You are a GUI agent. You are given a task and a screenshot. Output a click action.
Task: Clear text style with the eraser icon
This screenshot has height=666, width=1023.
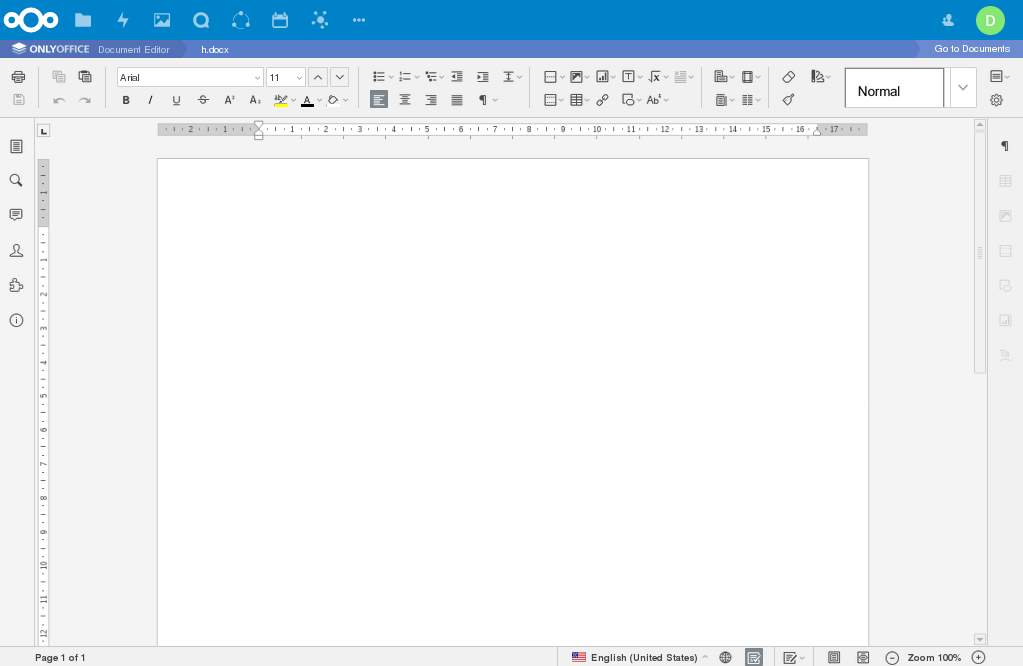coord(788,77)
